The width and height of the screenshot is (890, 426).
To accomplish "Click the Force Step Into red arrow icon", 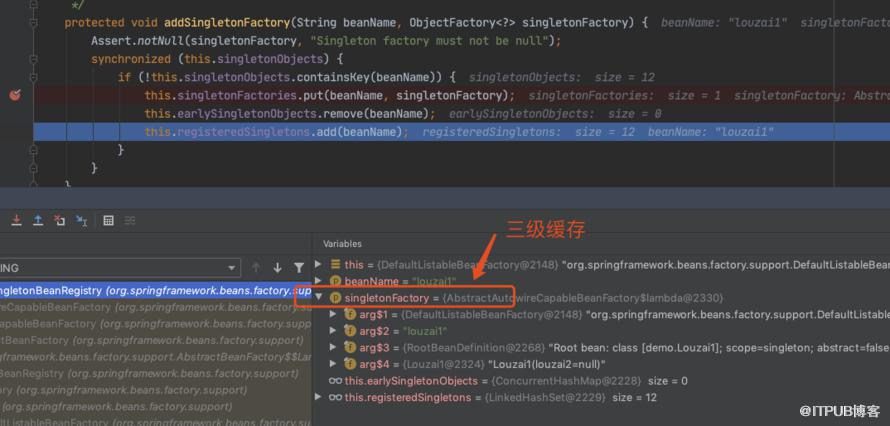I will pos(16,220).
